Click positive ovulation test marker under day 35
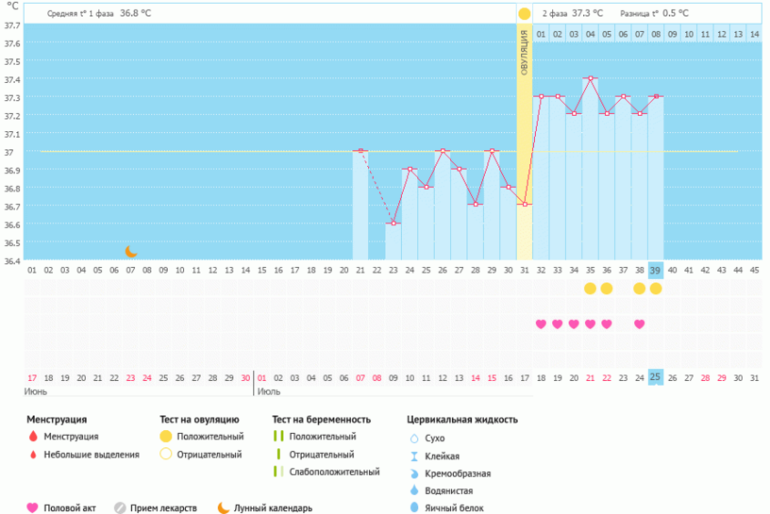 coord(590,289)
